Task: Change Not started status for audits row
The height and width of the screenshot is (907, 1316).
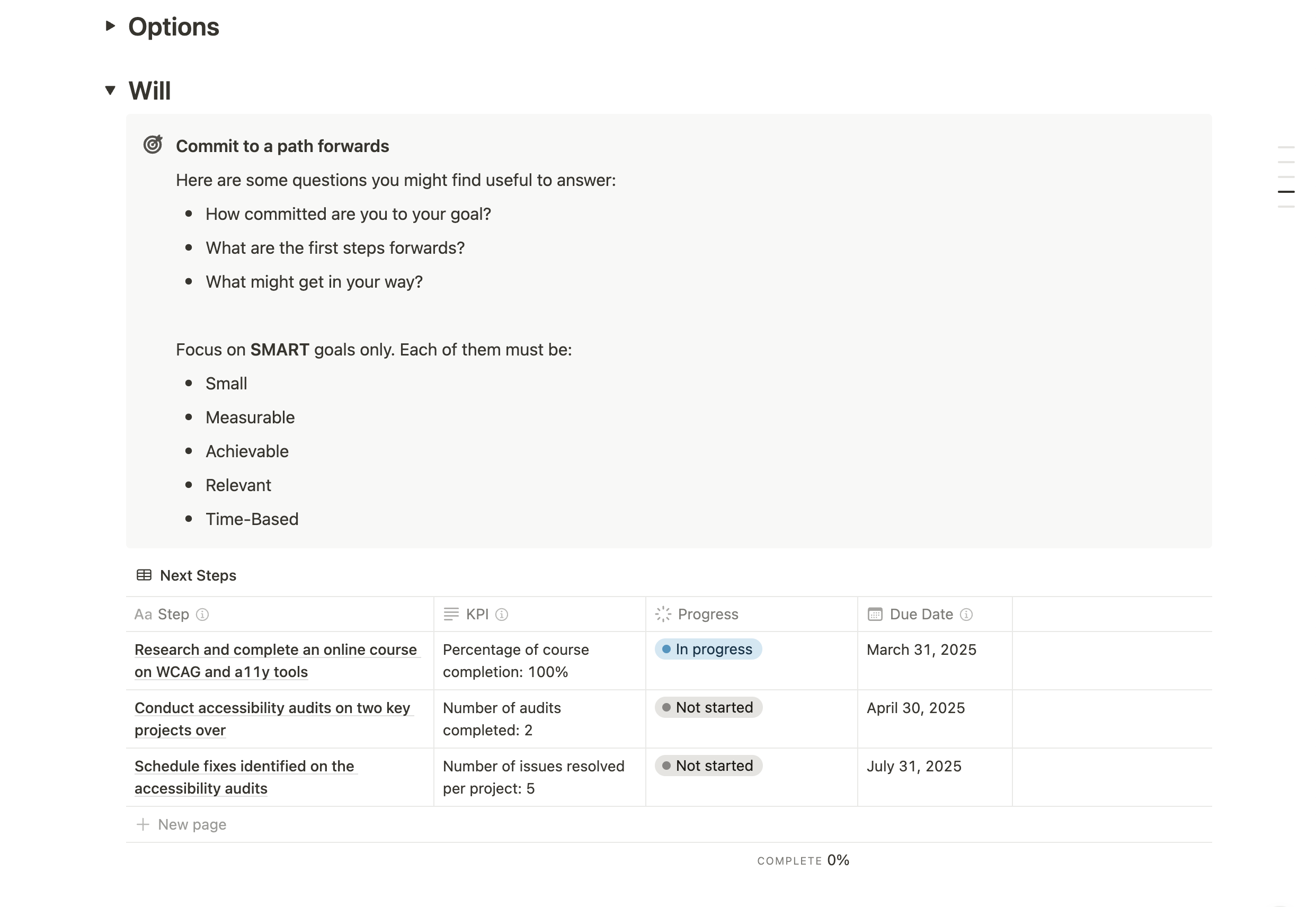Action: click(x=708, y=707)
